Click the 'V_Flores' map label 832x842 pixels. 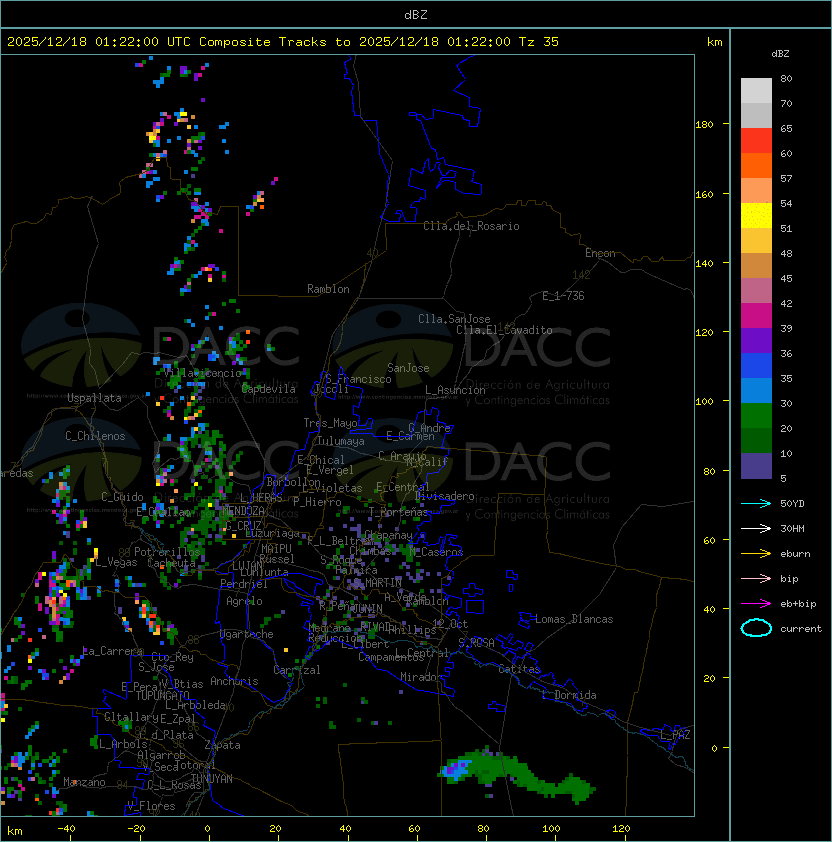[151, 806]
